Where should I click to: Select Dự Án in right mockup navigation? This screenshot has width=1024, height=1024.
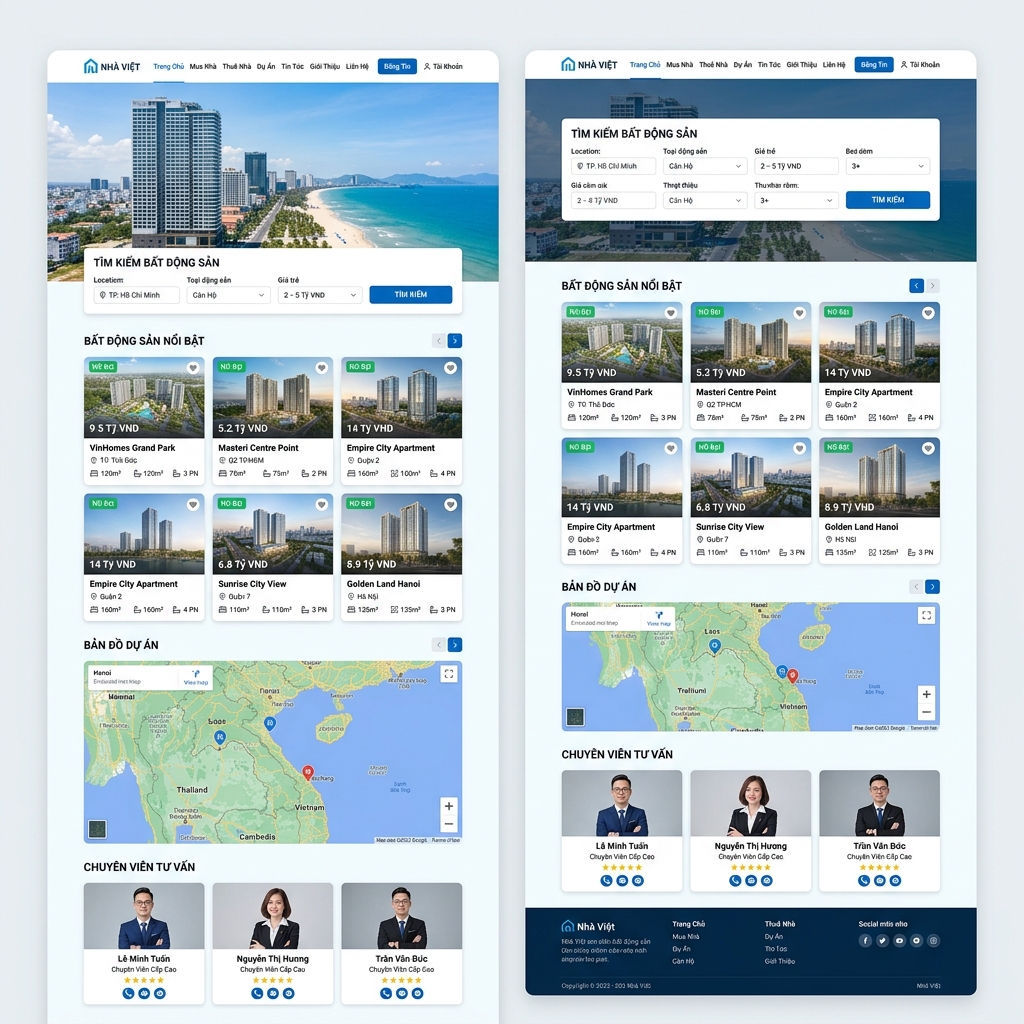pos(743,65)
